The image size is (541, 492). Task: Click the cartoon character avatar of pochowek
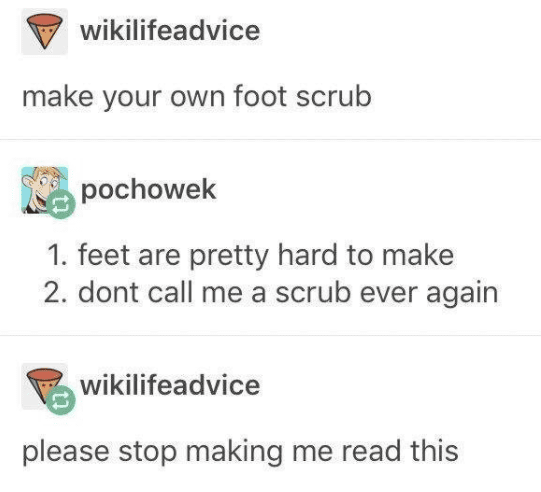point(45,190)
